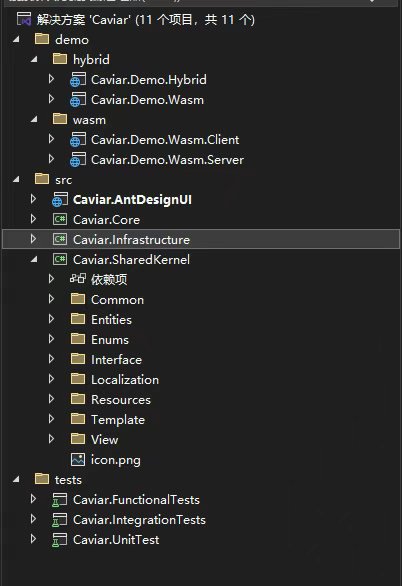Viewport: 402px width, 586px height.
Task: Click the Caviar.AntDesignUI web project icon
Action: pyautogui.click(x=60, y=200)
